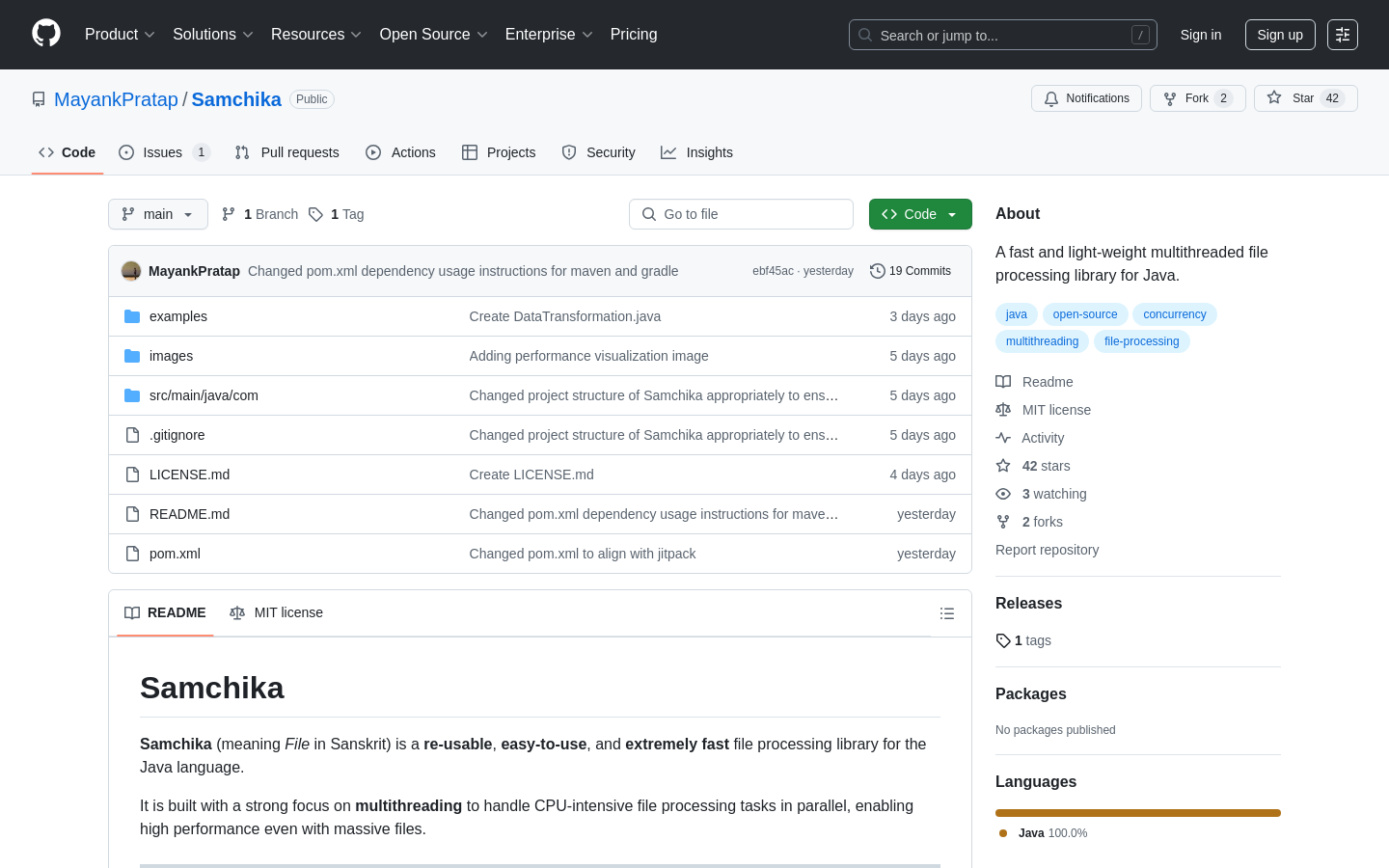Open the main branch selector dropdown

point(158,214)
